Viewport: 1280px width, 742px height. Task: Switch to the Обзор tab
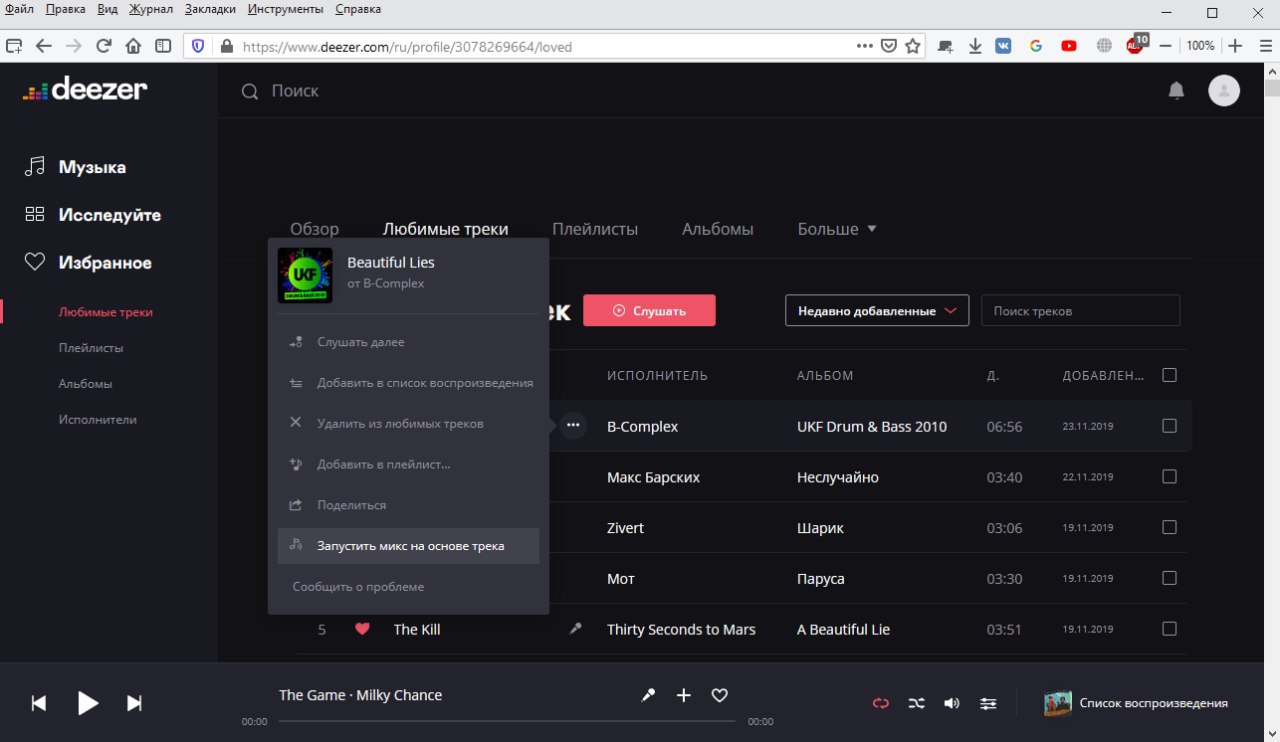(x=314, y=229)
